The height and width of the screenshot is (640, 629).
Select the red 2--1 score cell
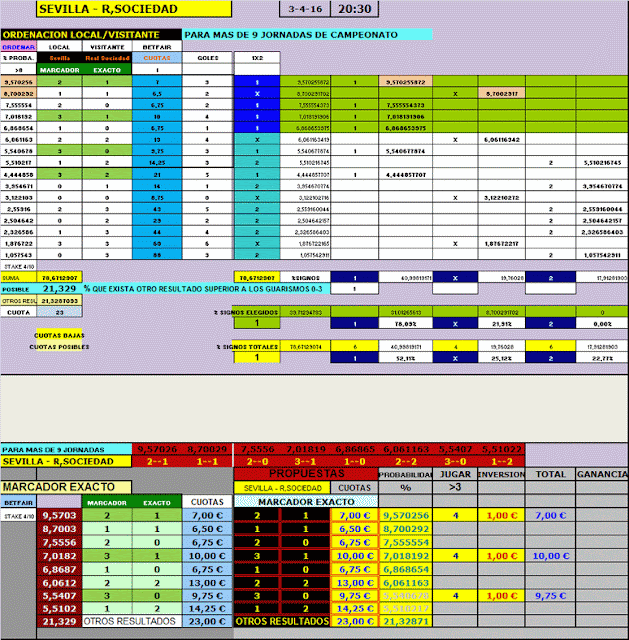[157, 462]
